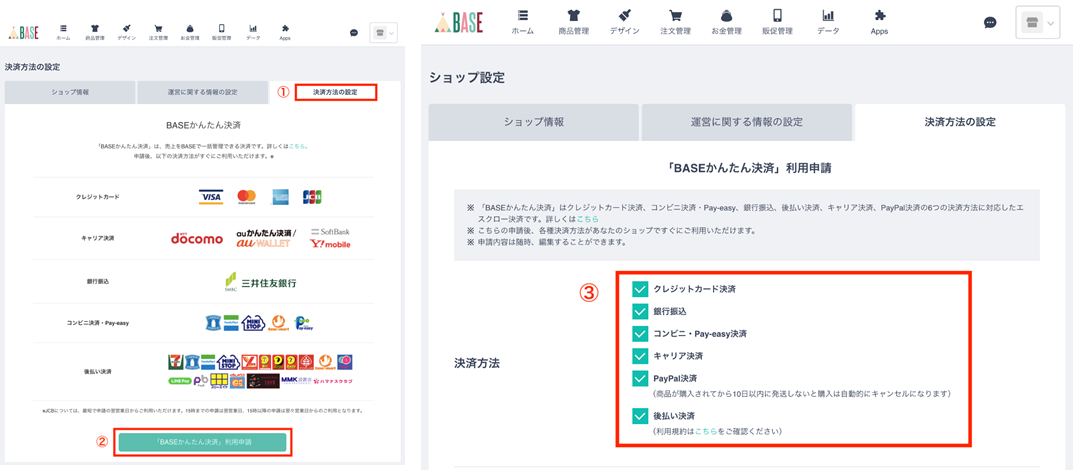Expand shop account dropdown in right header
The image size is (1073, 470).
tap(1038, 23)
